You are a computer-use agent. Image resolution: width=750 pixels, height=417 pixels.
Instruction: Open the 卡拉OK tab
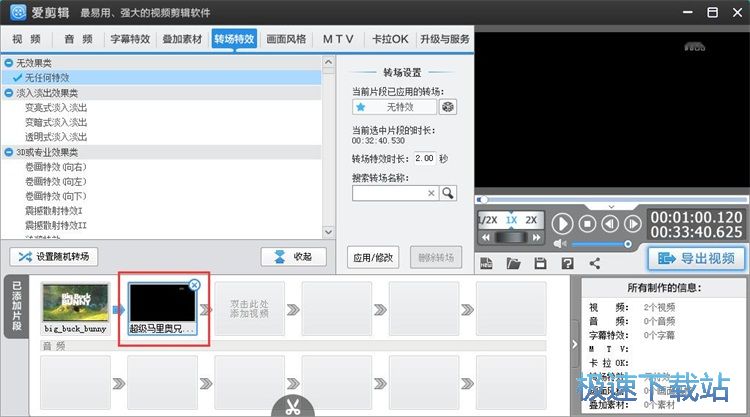(x=390, y=39)
